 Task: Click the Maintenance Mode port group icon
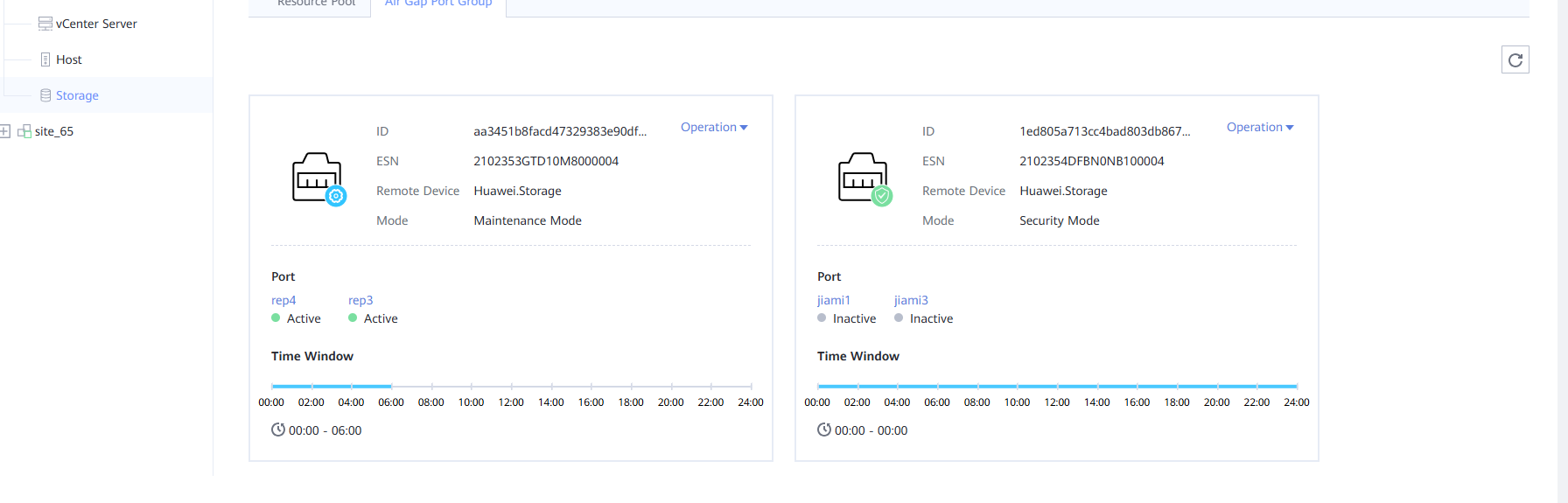[318, 178]
